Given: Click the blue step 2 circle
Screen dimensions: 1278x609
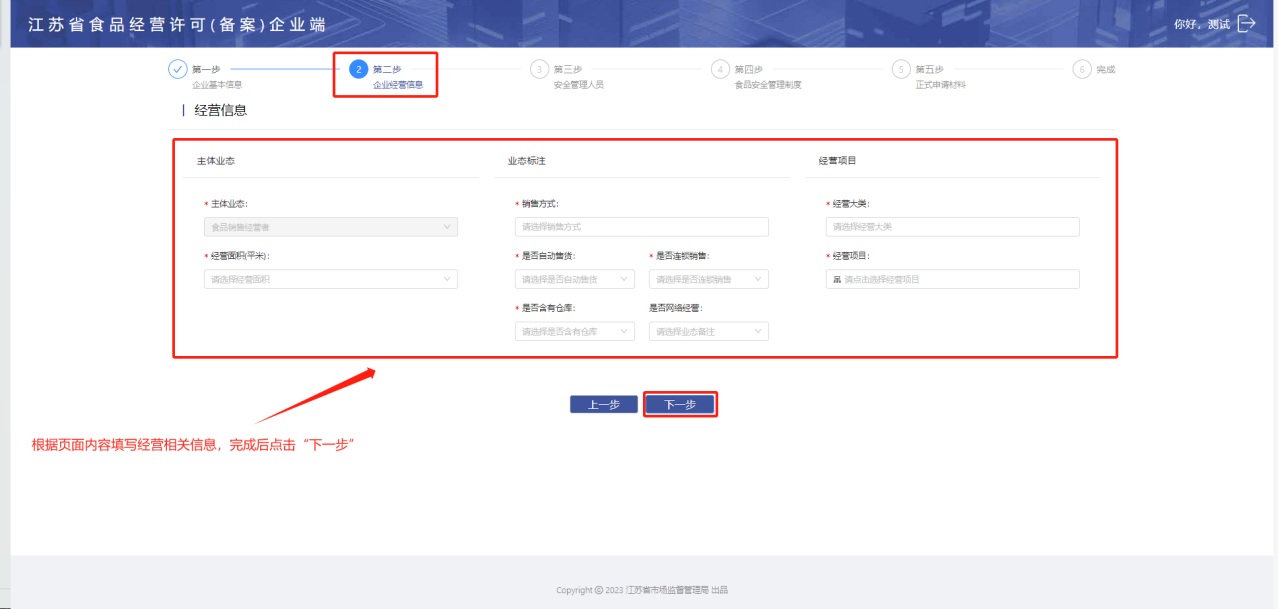Looking at the screenshot, I should [x=358, y=69].
